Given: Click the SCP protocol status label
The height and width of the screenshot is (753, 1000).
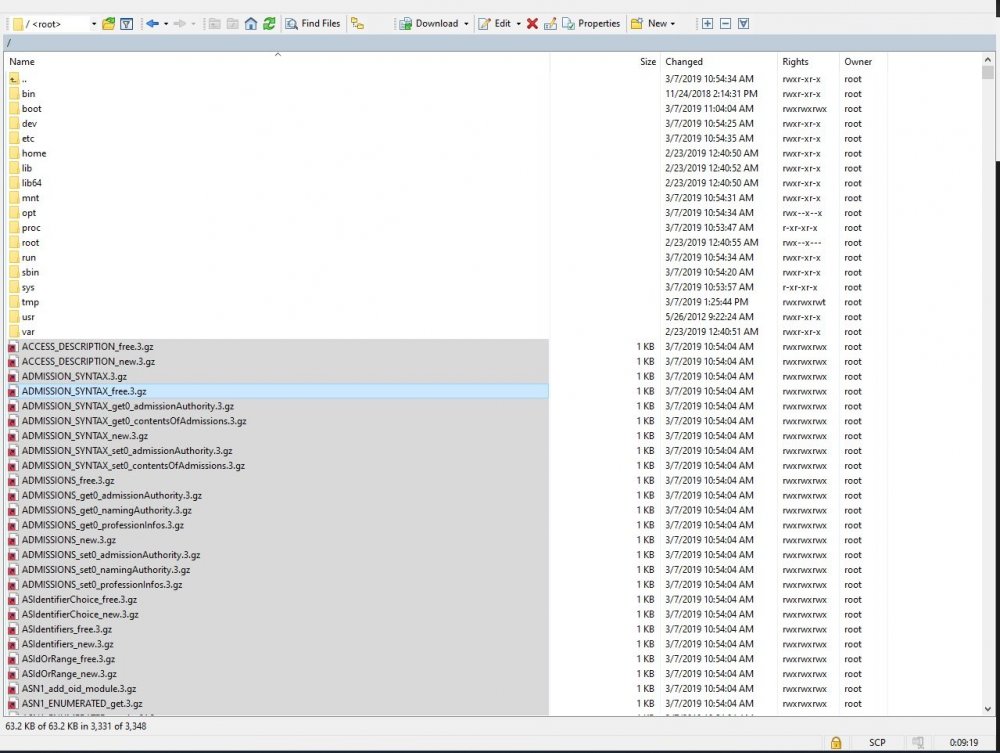Looking at the screenshot, I should pos(877,743).
